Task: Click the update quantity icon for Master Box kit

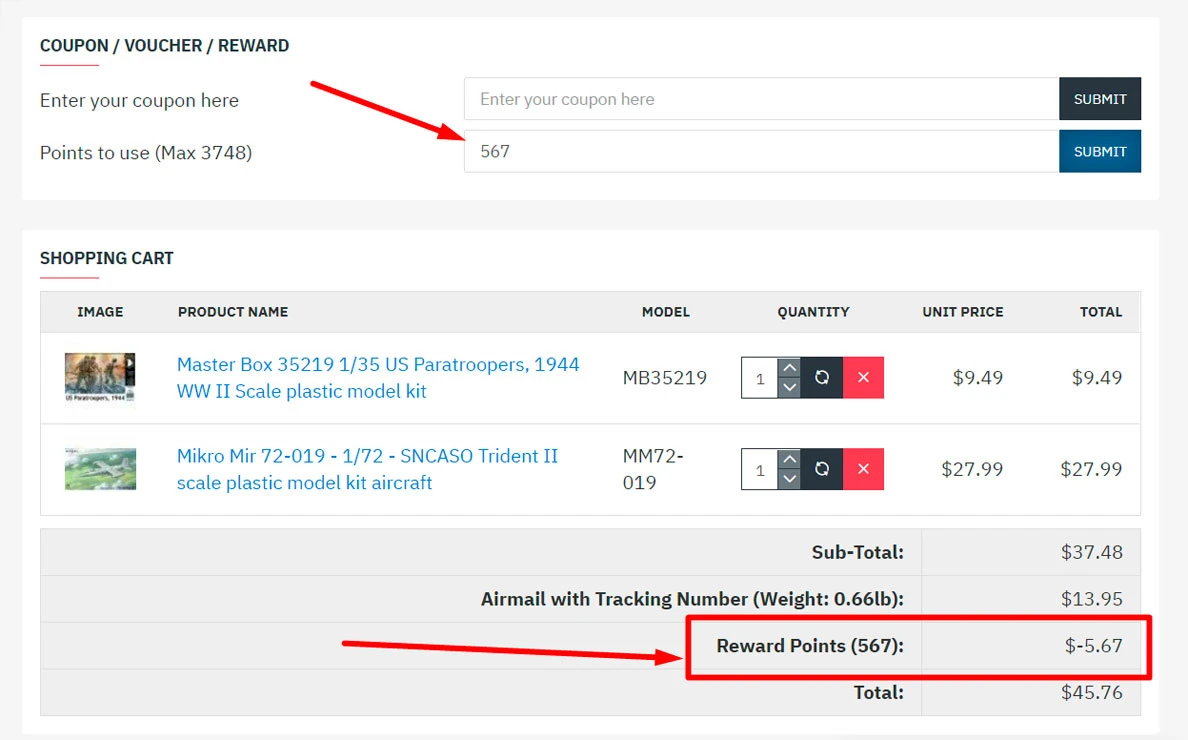Action: click(x=822, y=378)
